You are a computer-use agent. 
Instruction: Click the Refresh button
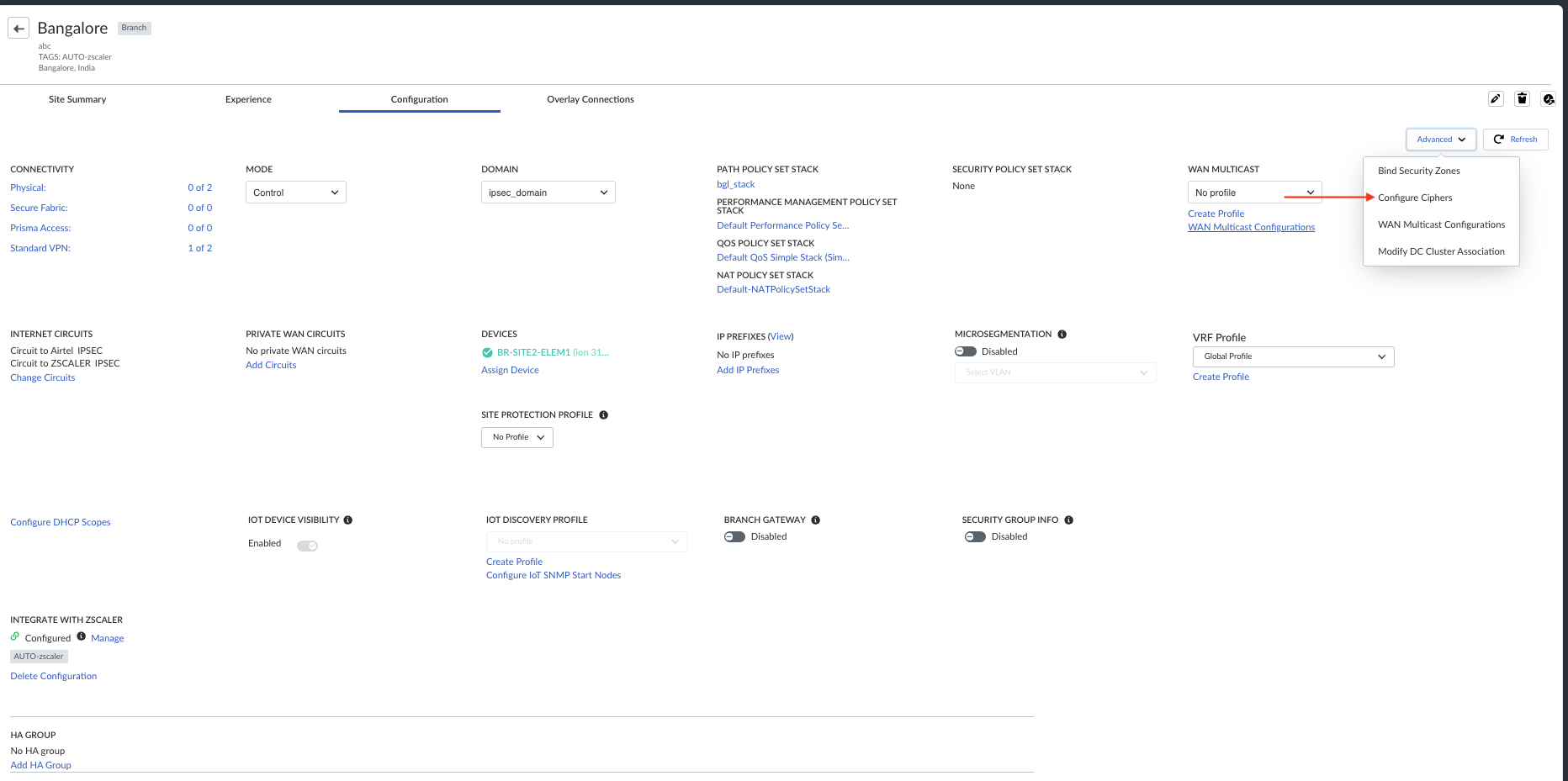pyautogui.click(x=1516, y=140)
